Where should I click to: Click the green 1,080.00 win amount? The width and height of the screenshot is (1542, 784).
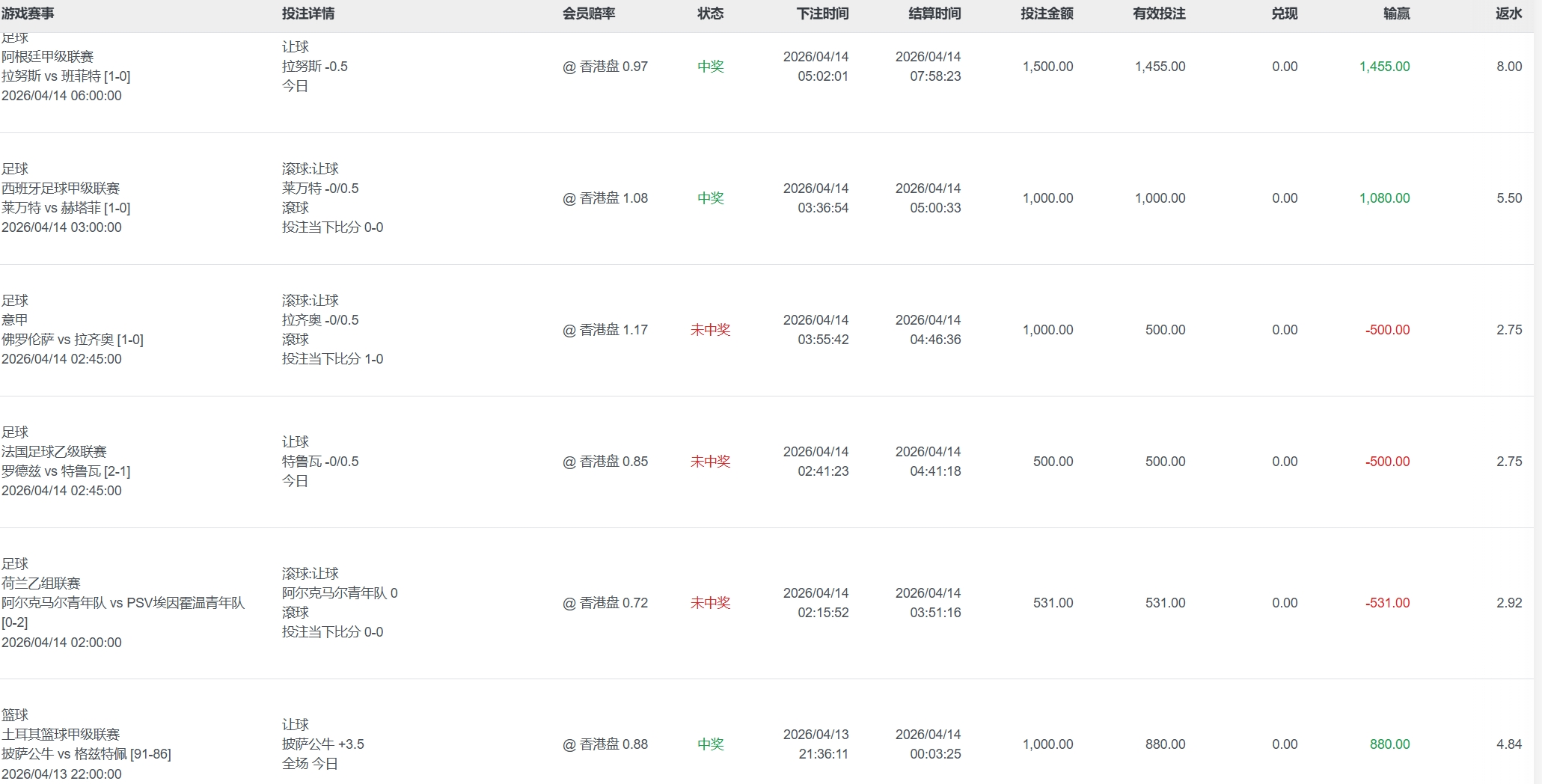click(x=1384, y=198)
